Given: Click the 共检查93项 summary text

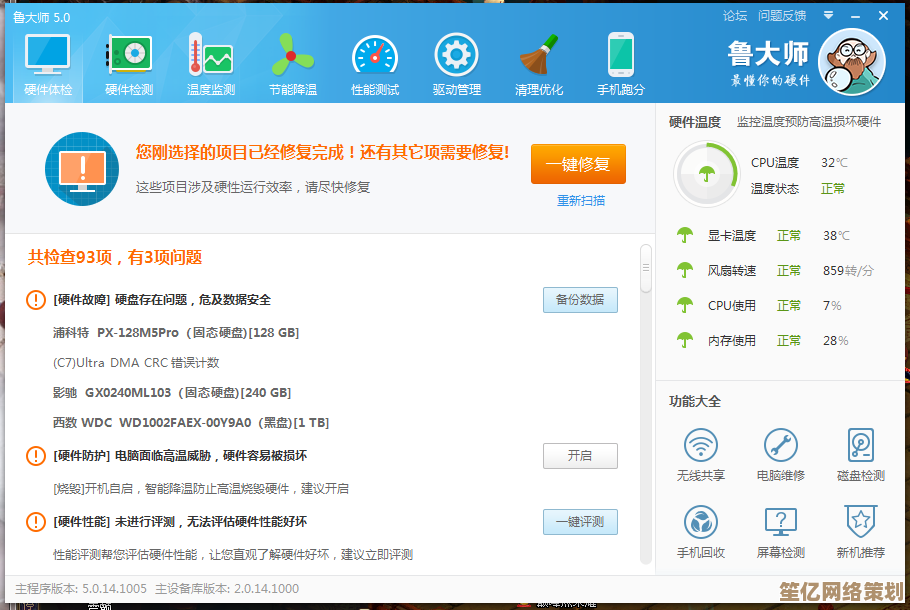Looking at the screenshot, I should coord(115,257).
